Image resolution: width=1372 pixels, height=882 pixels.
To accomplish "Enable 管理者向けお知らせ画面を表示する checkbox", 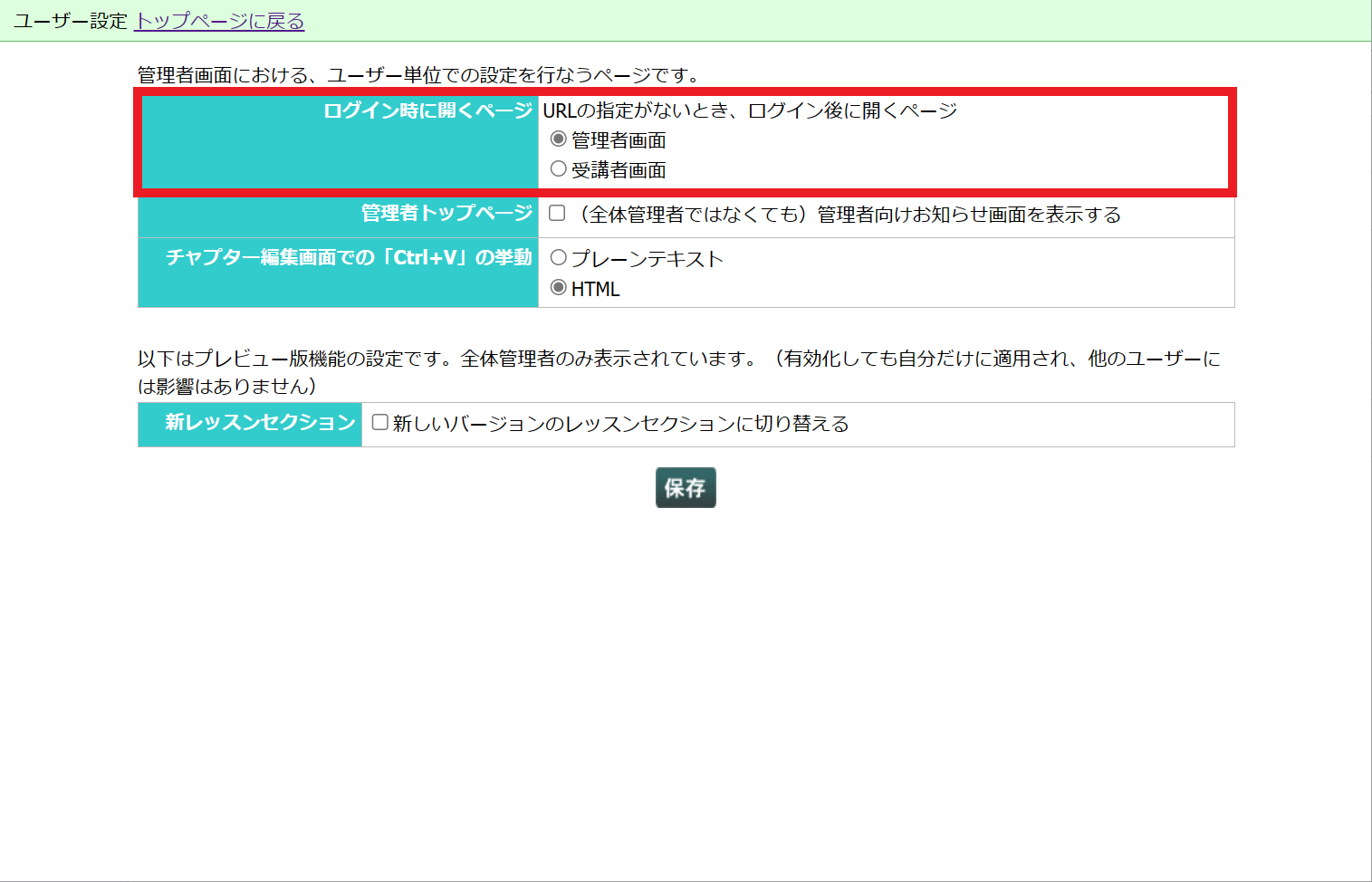I will click(x=557, y=213).
